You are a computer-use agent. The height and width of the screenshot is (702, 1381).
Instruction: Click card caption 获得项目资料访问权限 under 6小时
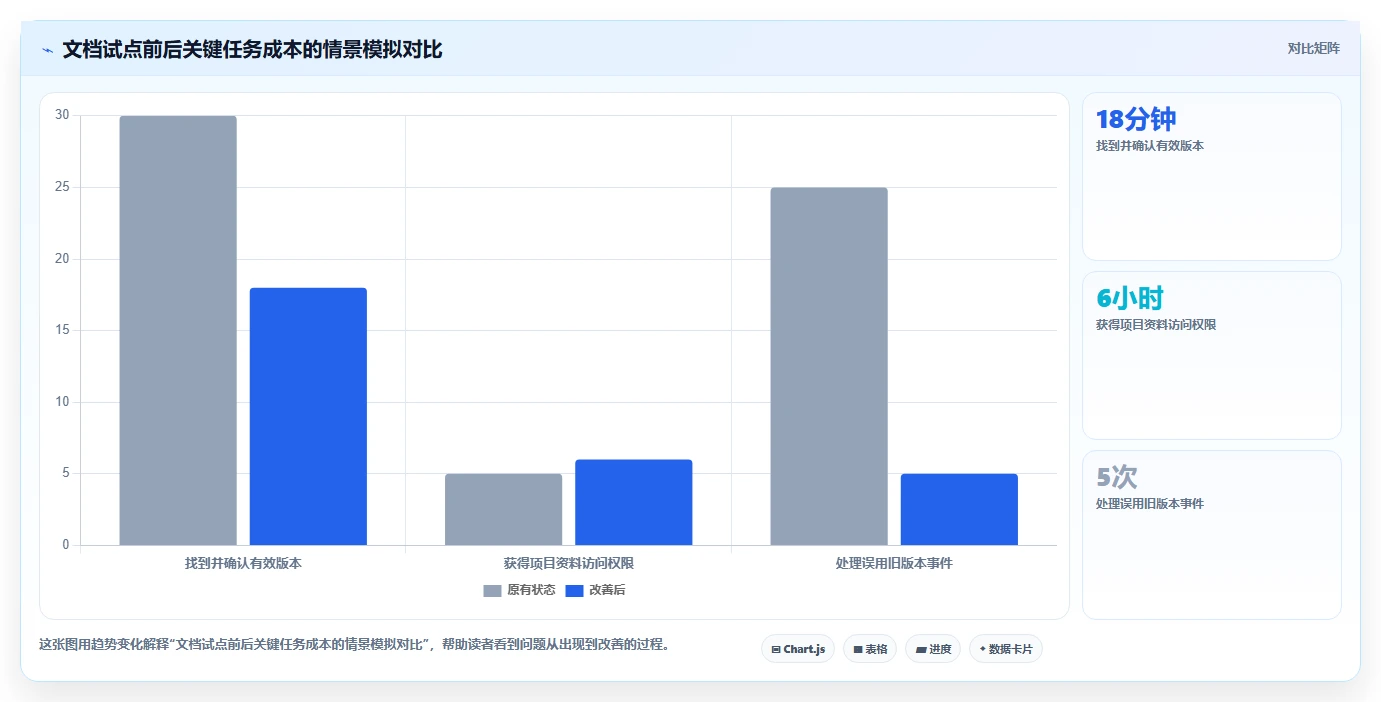[x=1156, y=325]
